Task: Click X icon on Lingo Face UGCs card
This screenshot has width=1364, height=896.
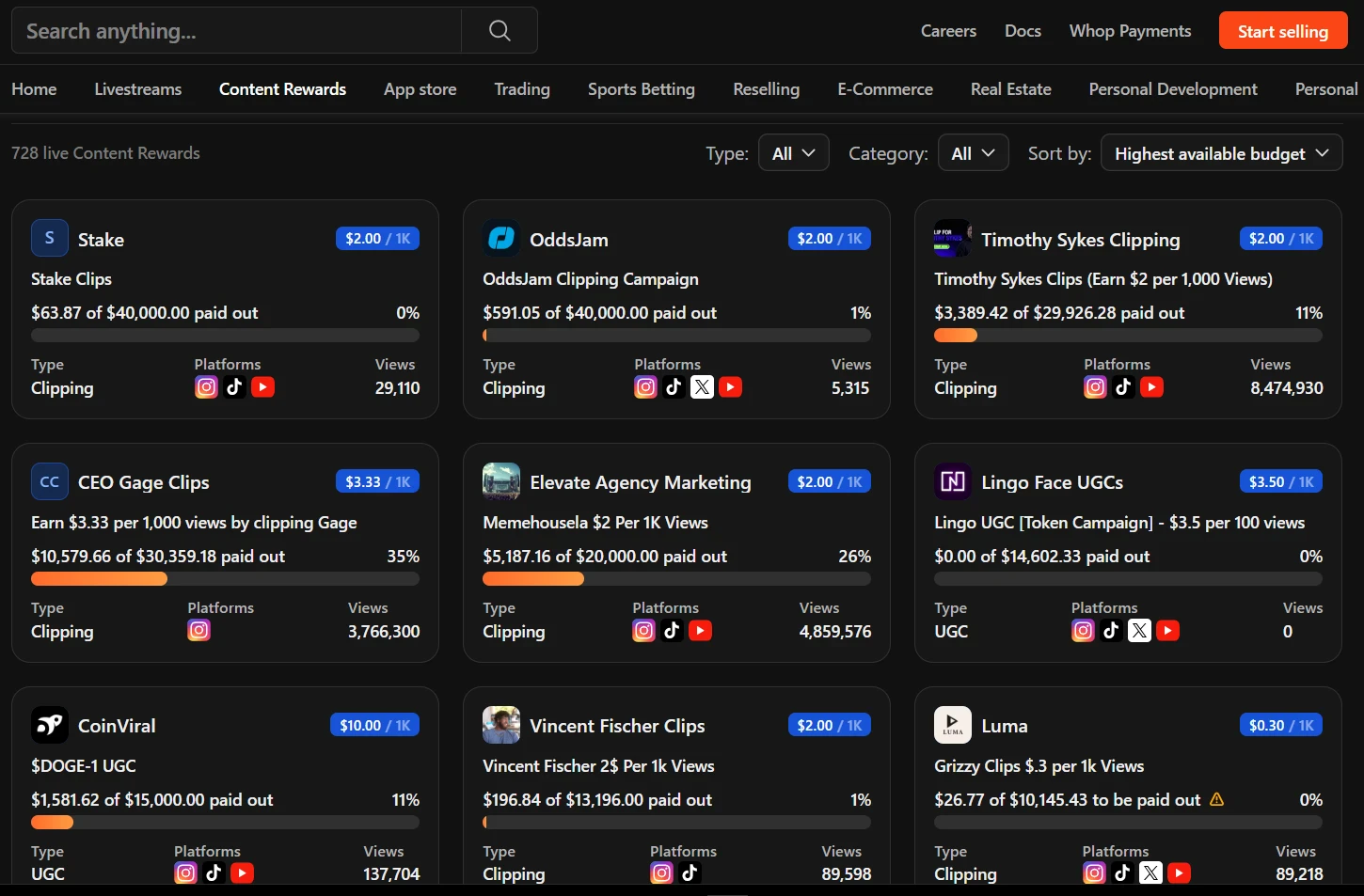Action: click(1139, 631)
